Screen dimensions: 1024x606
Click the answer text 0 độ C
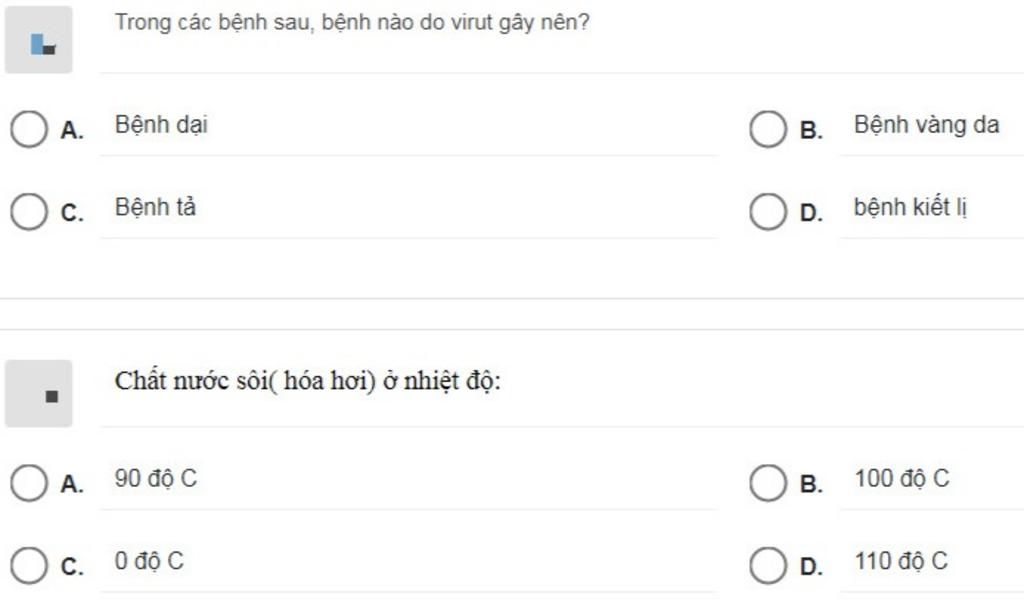point(149,561)
